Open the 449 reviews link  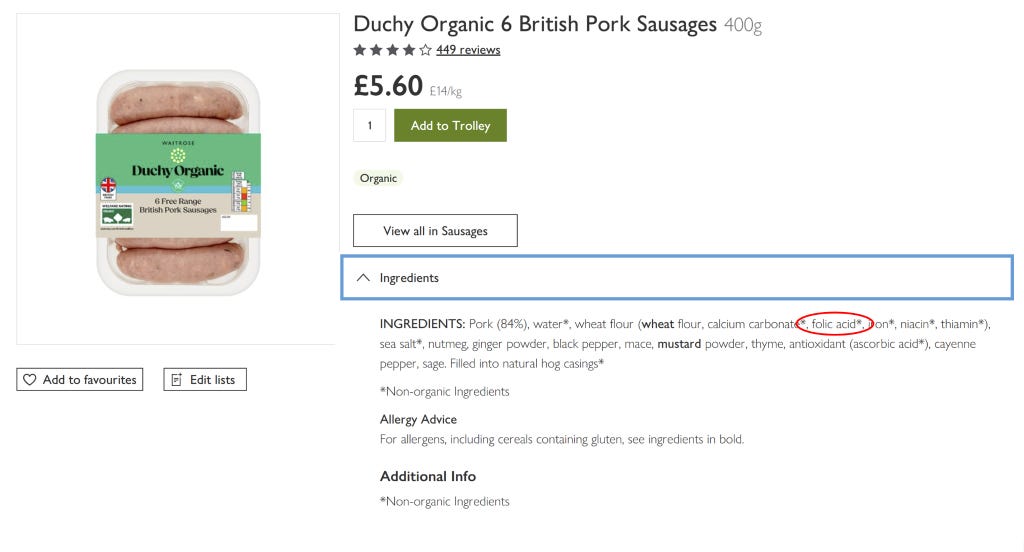pyautogui.click(x=468, y=50)
